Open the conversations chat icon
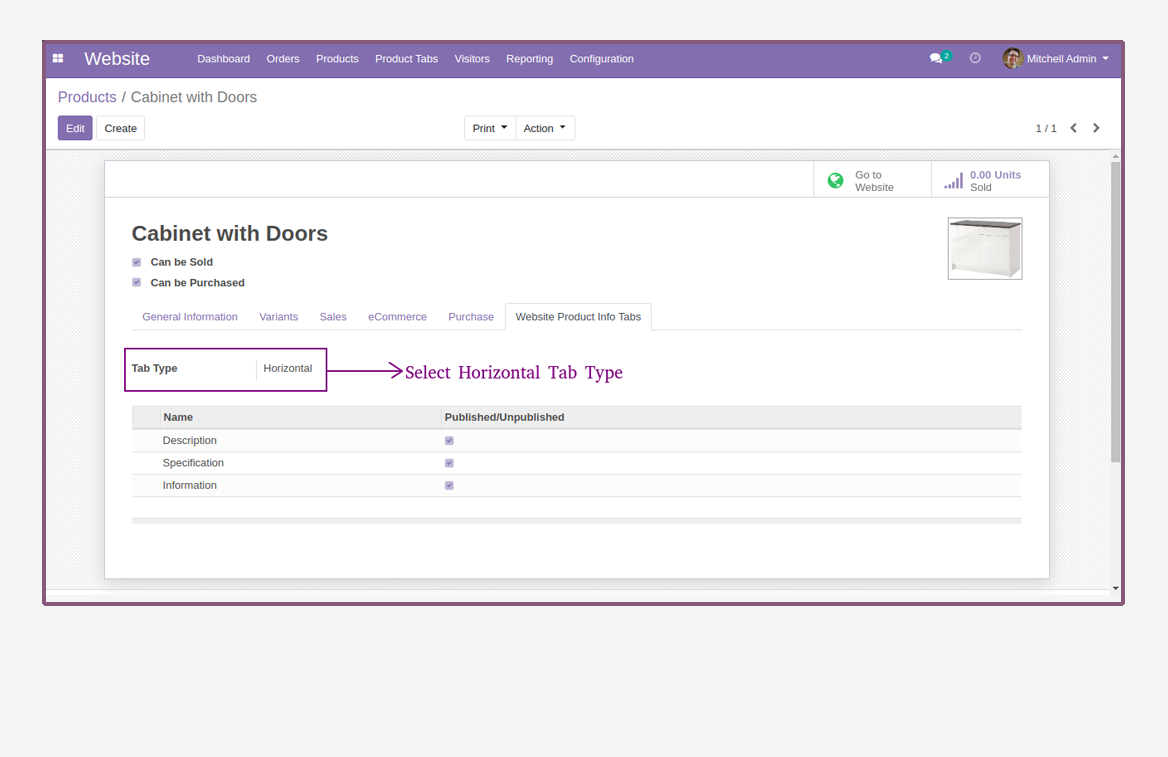The image size is (1168, 757). coord(936,58)
